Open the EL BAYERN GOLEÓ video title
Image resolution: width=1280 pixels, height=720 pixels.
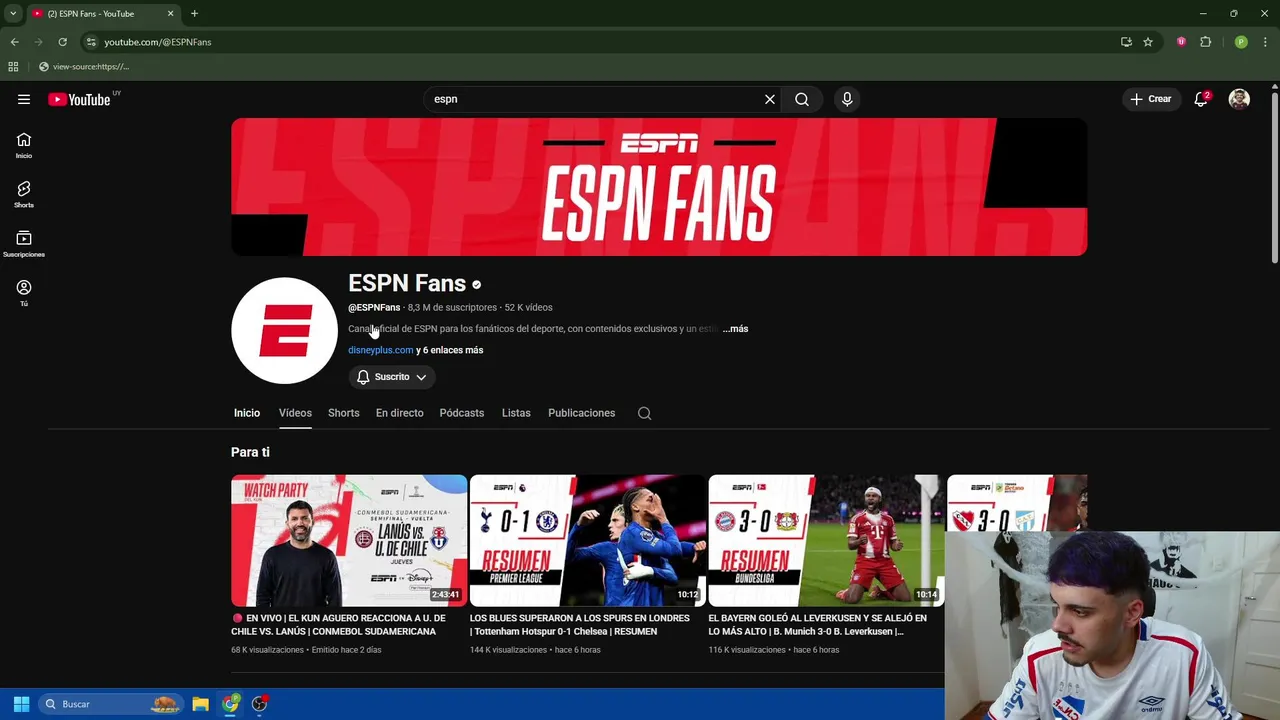click(x=818, y=625)
